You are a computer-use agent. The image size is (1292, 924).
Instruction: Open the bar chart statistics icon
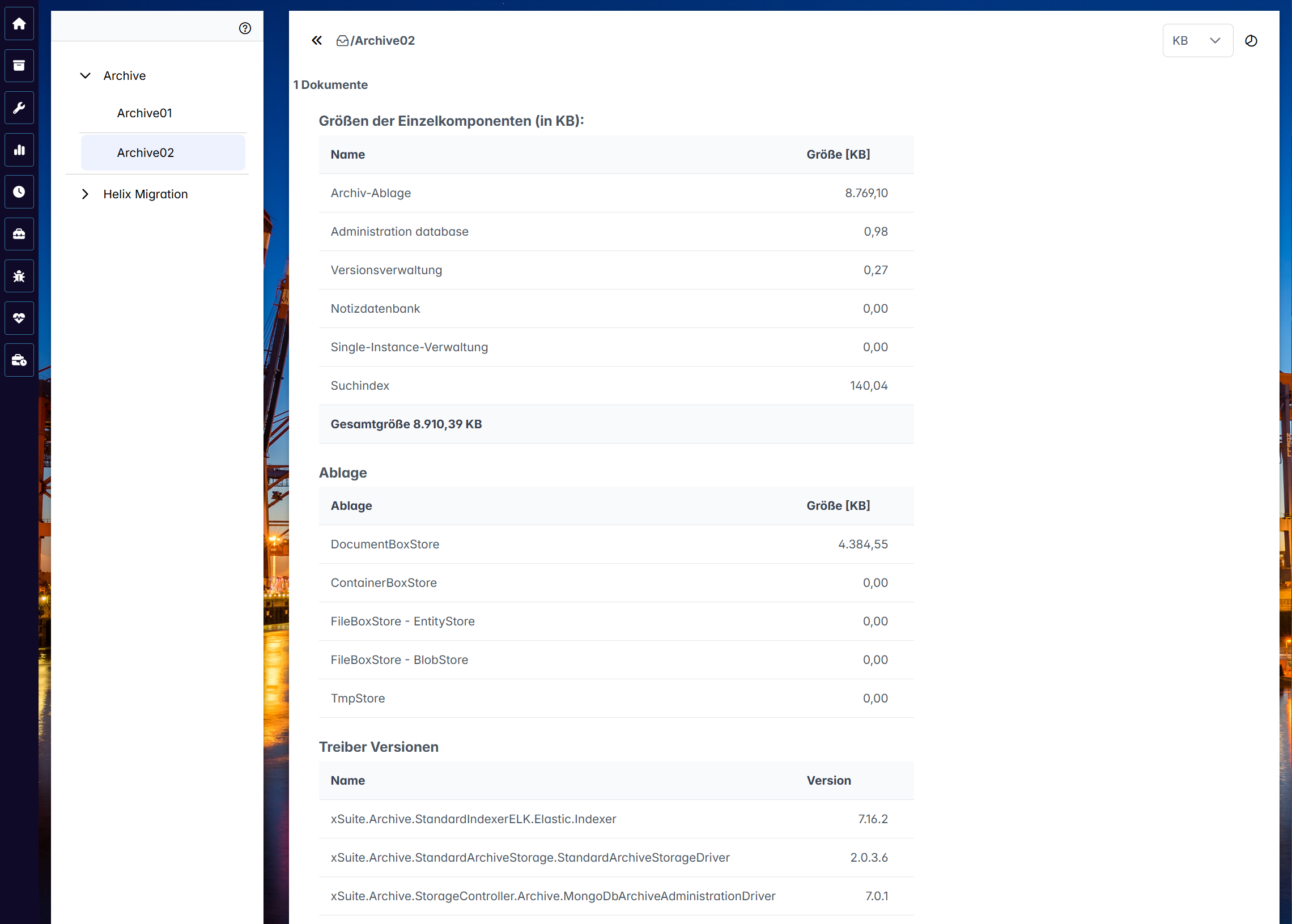(19, 150)
